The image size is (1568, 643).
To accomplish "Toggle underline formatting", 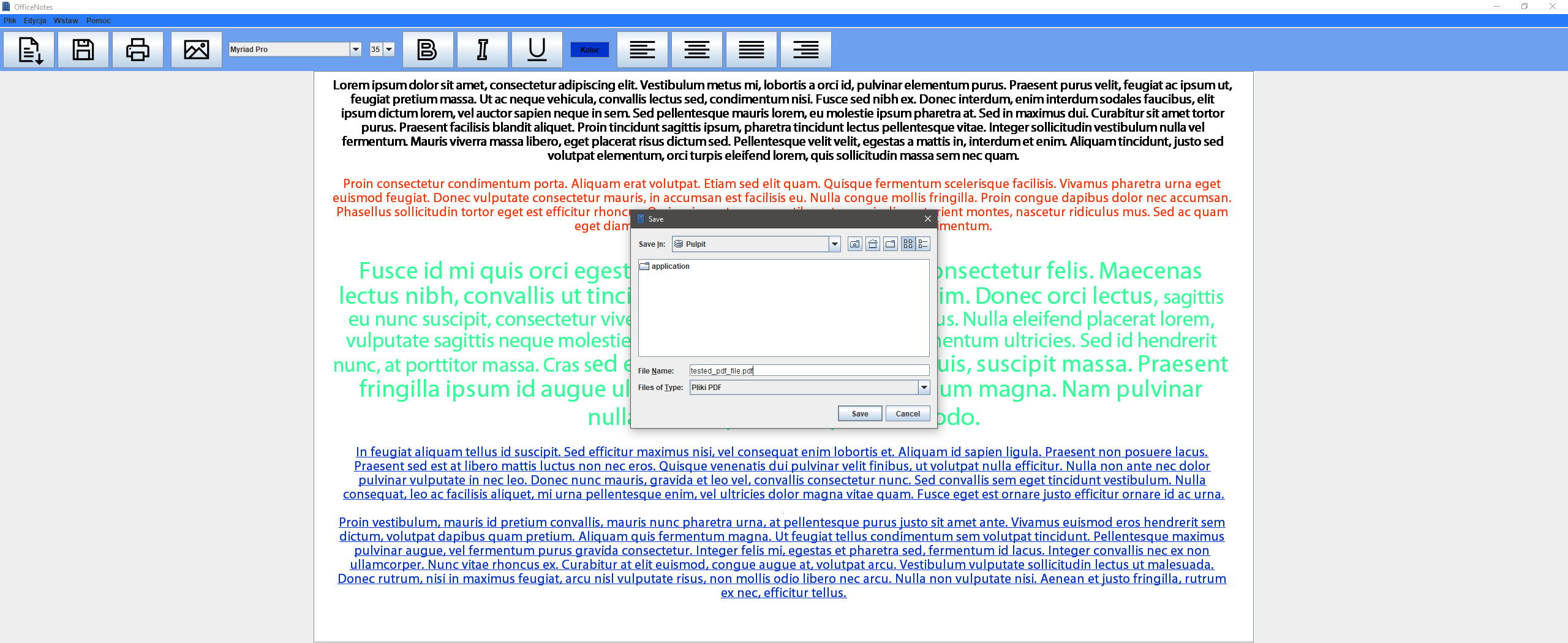I will 537,50.
